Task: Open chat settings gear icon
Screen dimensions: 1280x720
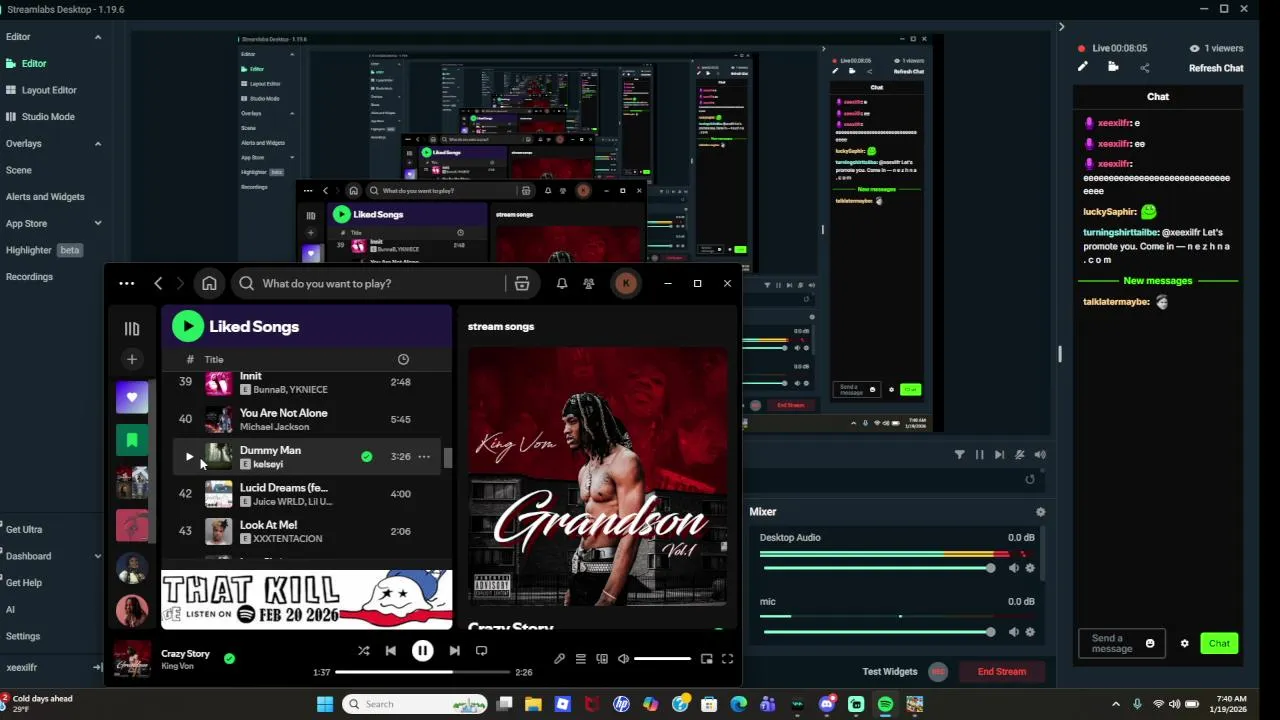Action: coord(1185,644)
